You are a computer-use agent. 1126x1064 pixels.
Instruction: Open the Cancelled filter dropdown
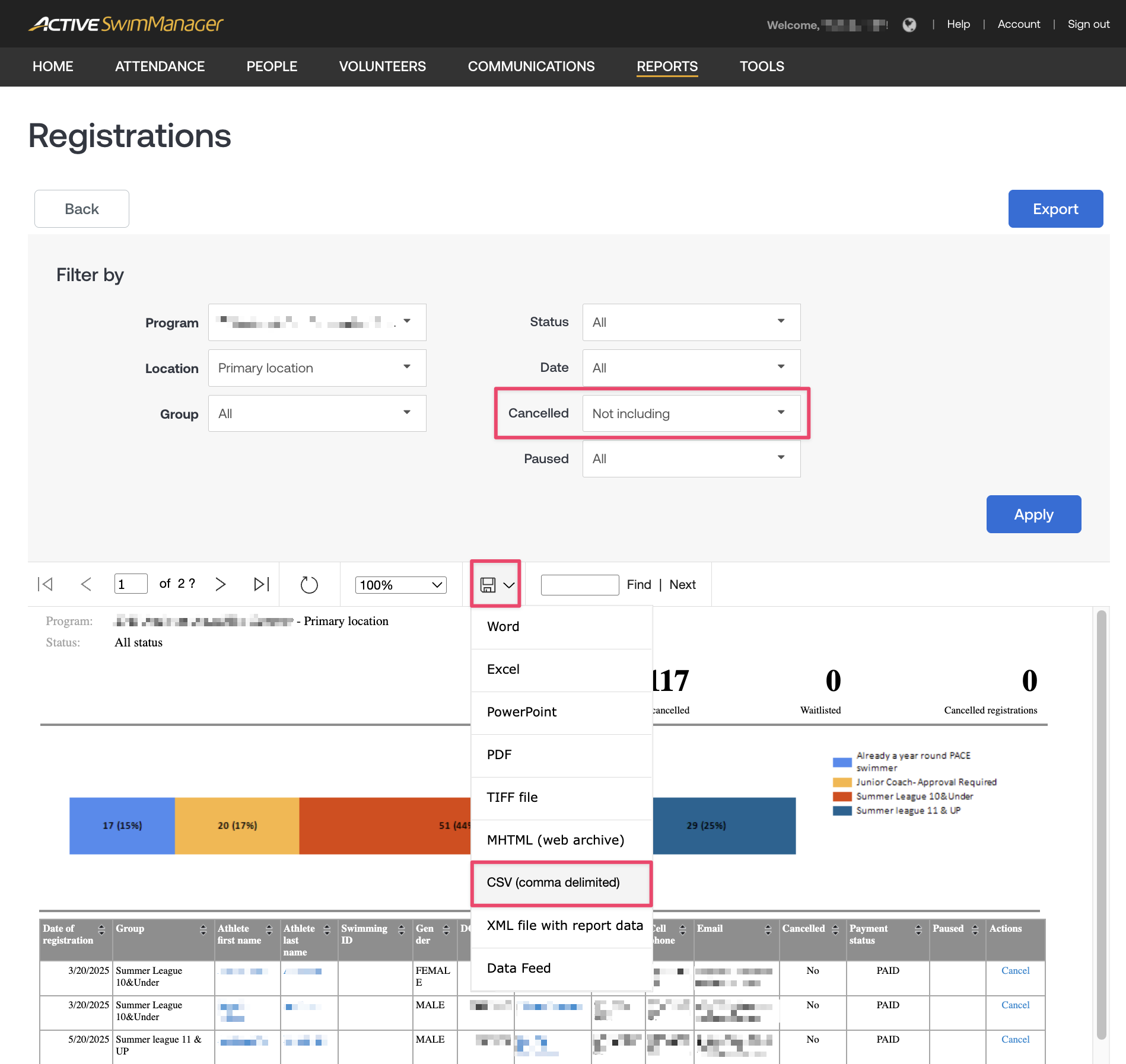[x=691, y=413]
